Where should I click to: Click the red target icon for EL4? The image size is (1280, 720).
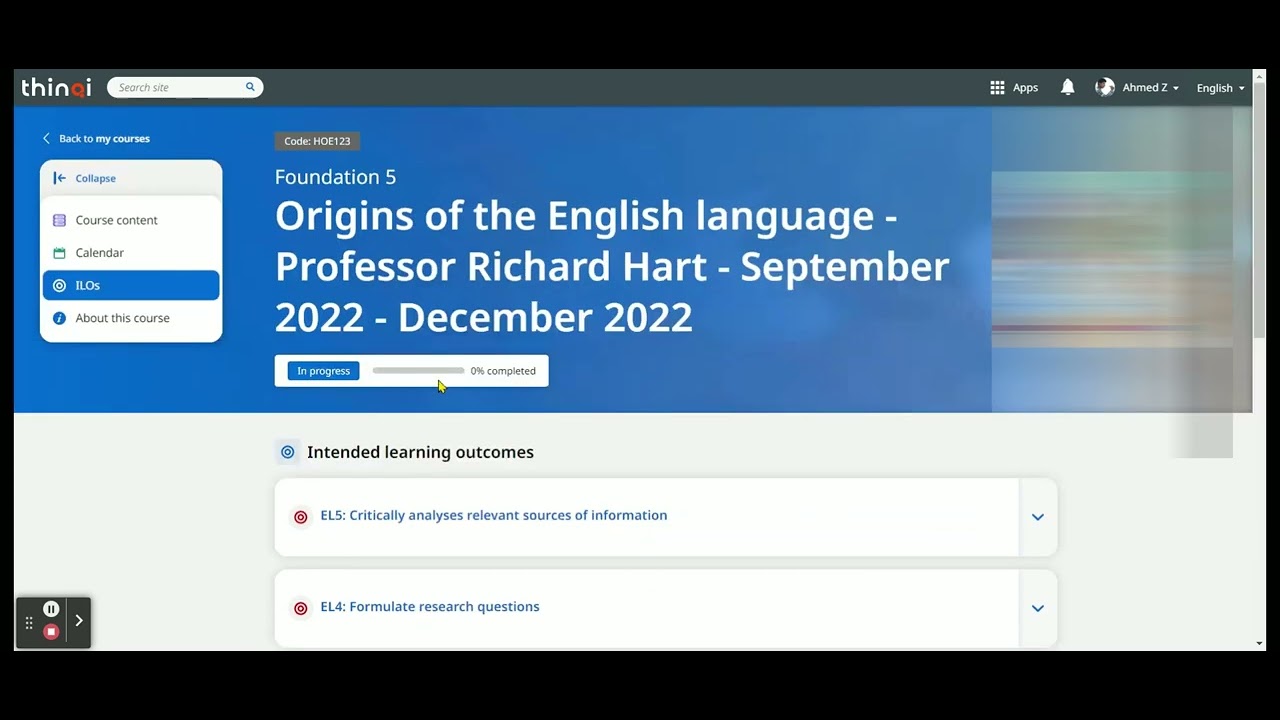coord(300,608)
